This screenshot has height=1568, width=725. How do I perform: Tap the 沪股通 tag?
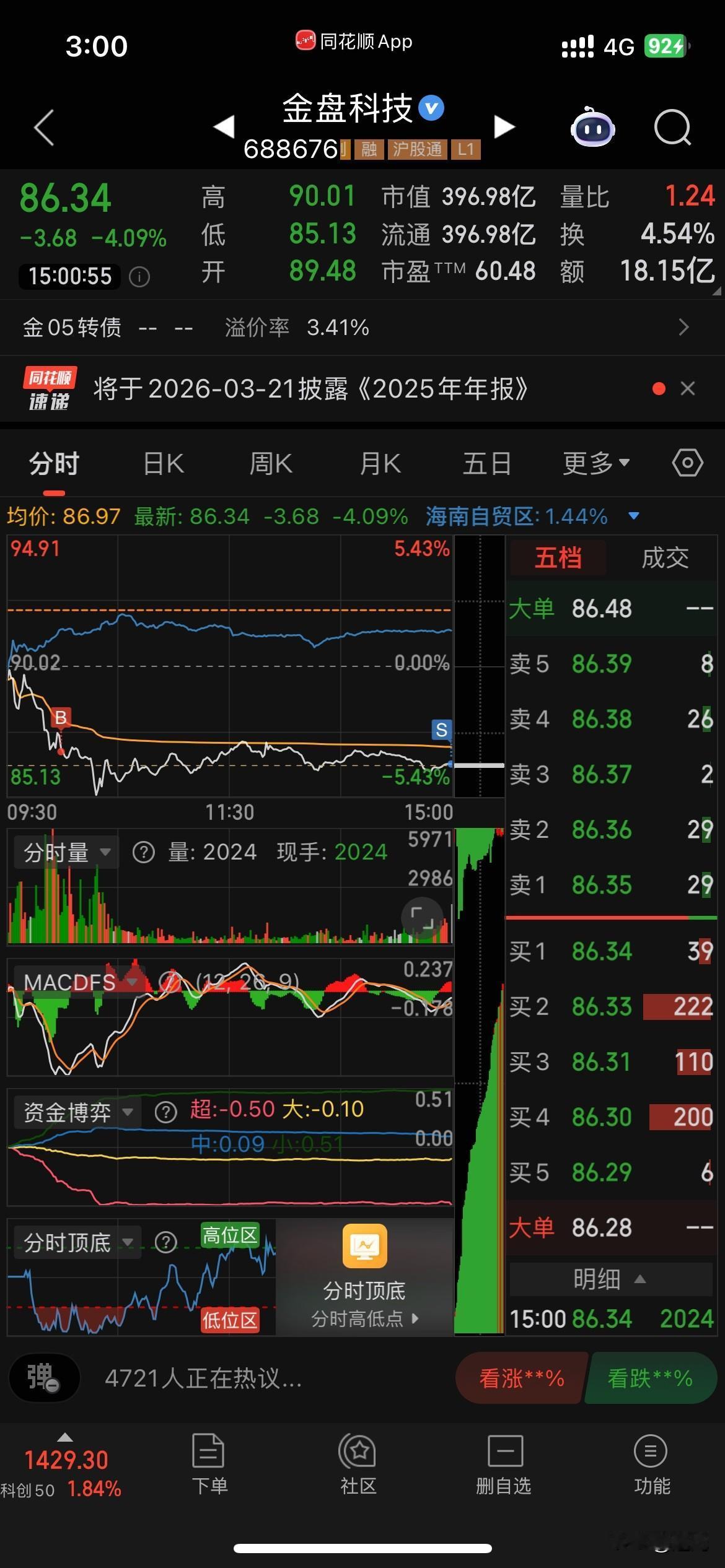[417, 149]
